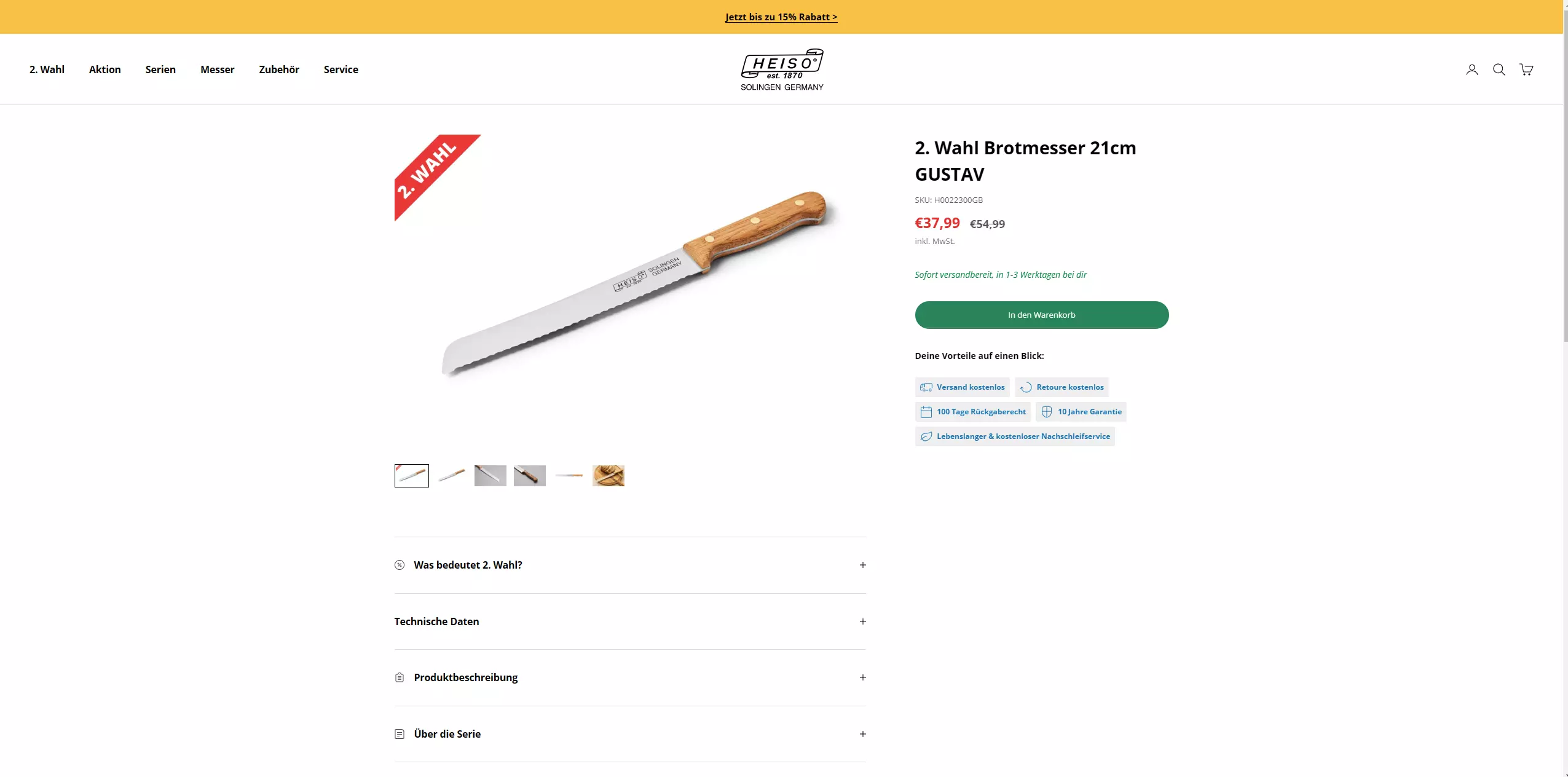
Task: Expand the Technische Daten accordion
Action: (x=630, y=621)
